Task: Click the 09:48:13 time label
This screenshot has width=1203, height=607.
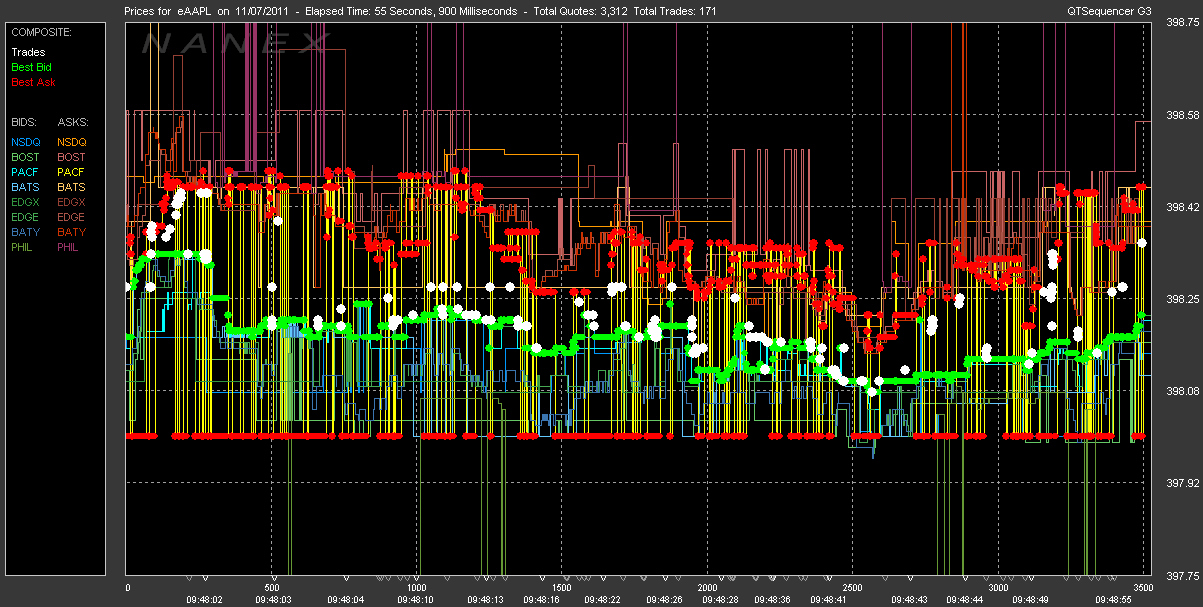Action: click(486, 600)
